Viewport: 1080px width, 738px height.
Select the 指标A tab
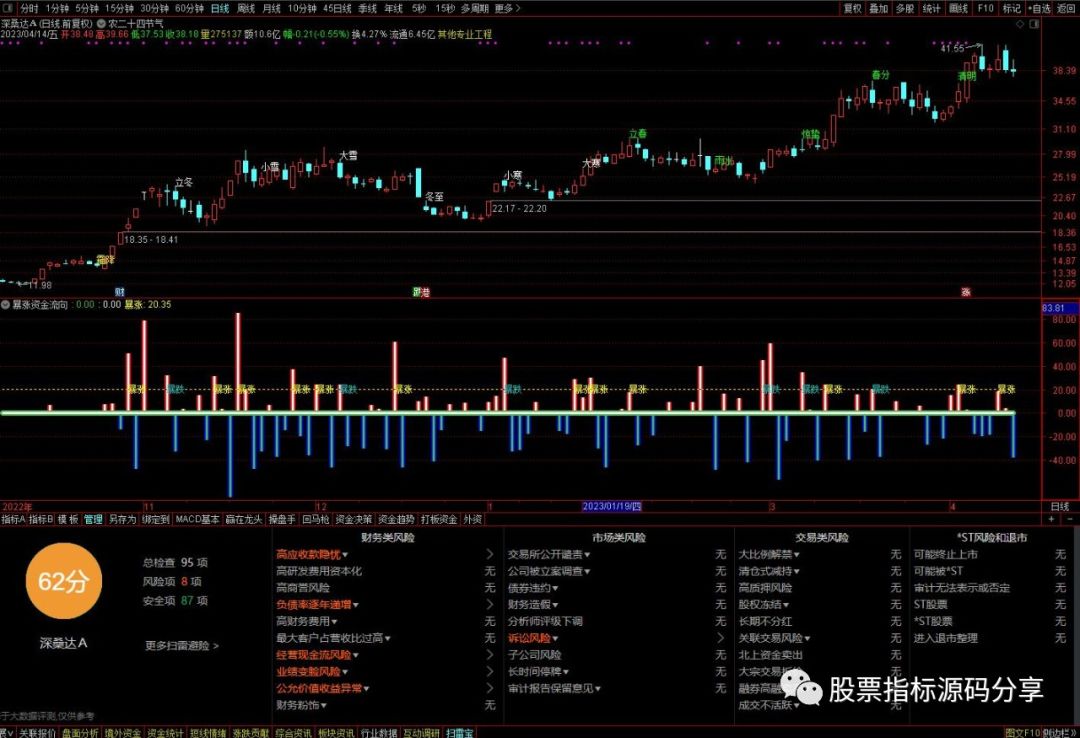[13, 520]
